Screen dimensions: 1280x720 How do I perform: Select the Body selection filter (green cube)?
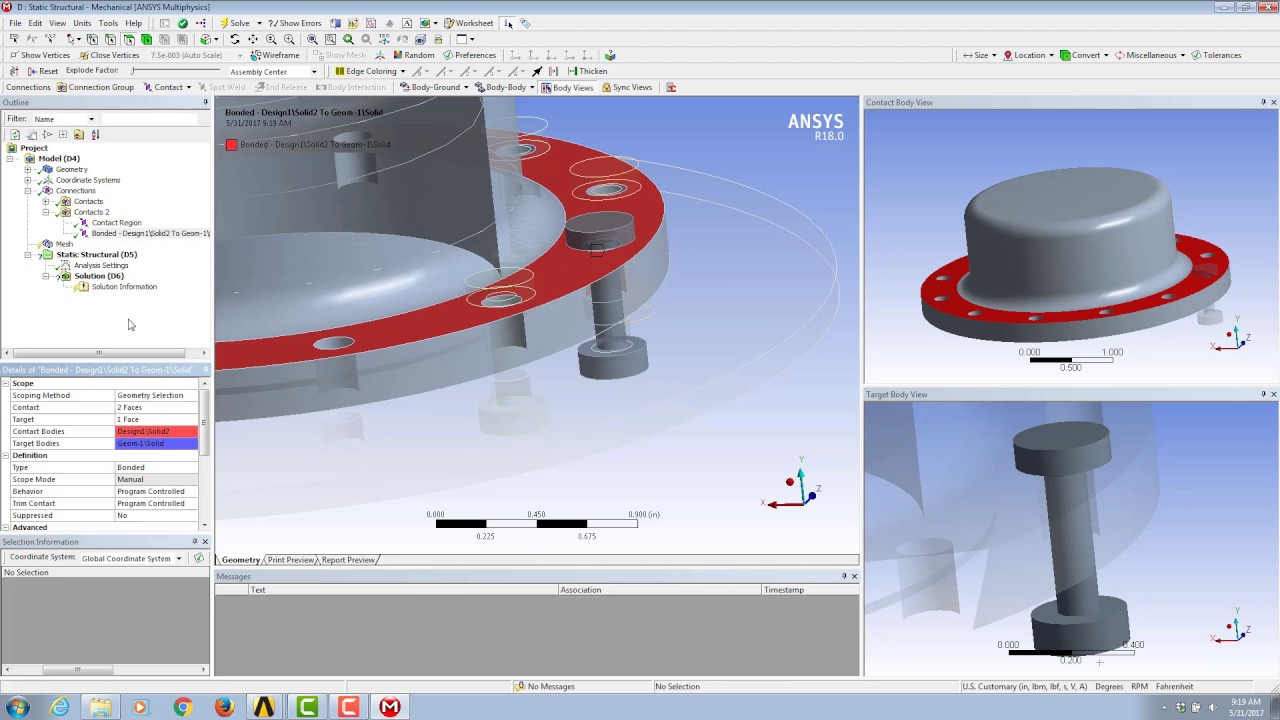[146, 39]
